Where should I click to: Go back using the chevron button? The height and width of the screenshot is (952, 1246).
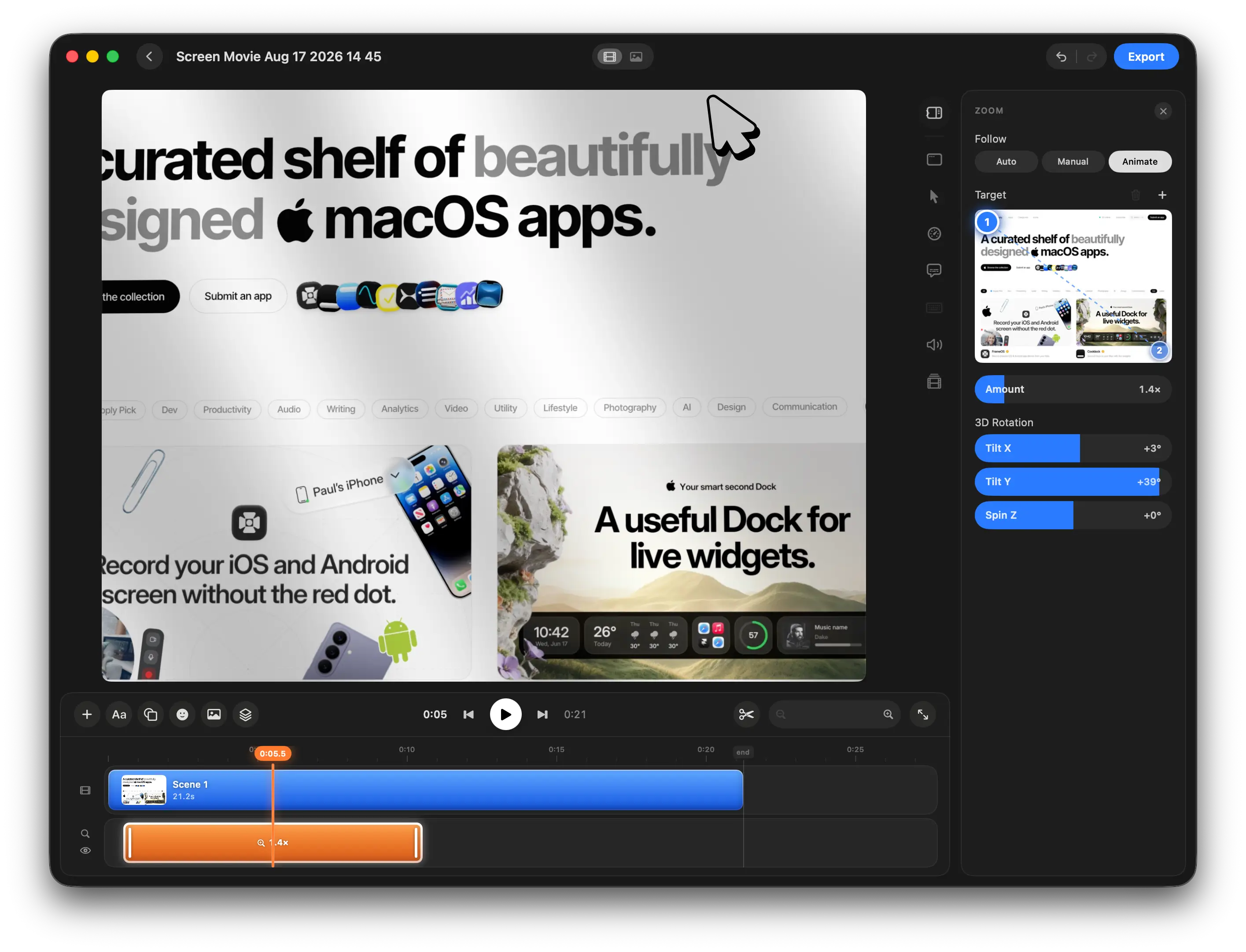(150, 57)
